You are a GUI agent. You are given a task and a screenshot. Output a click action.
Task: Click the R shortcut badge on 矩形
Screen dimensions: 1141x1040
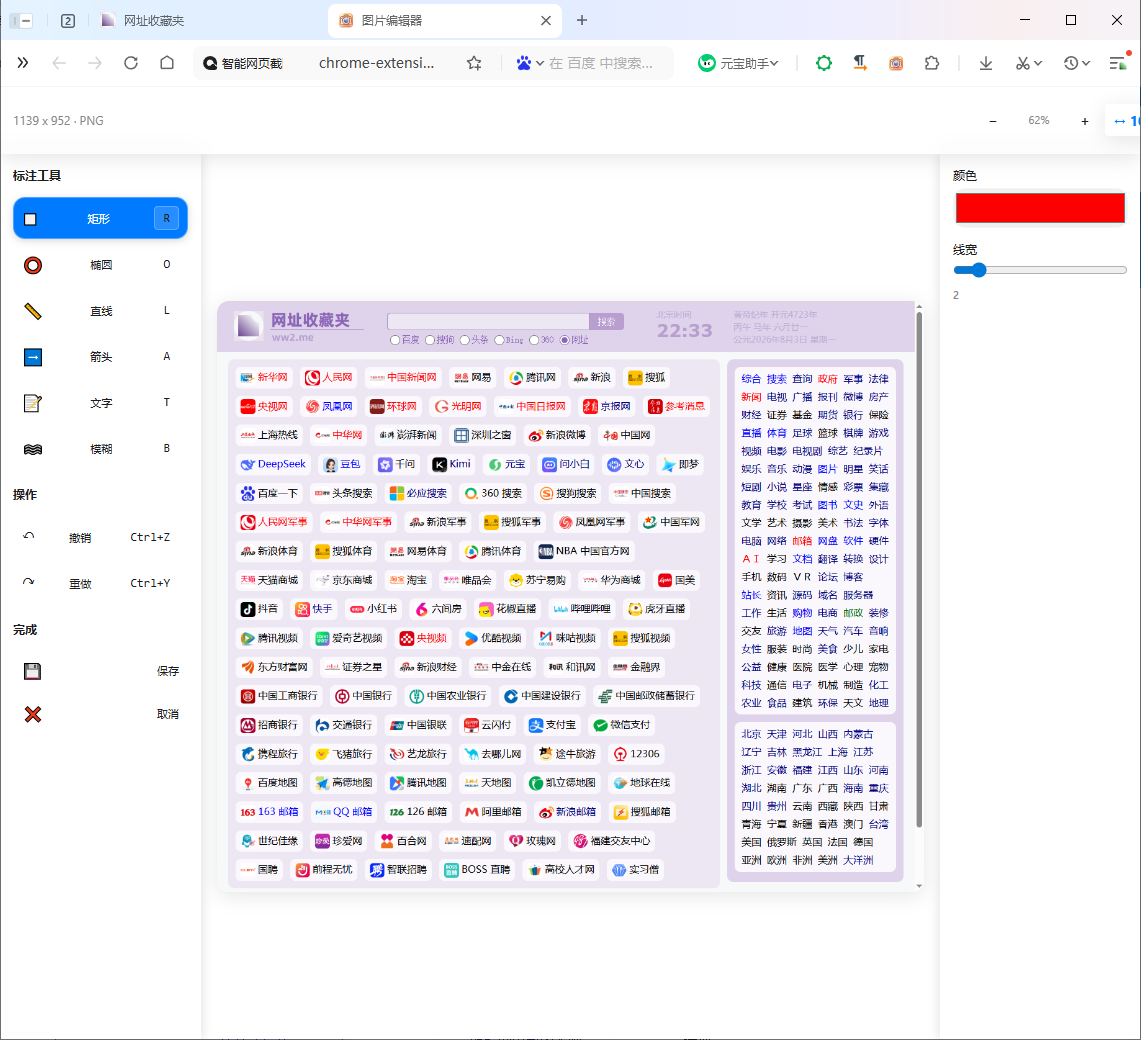click(167, 218)
